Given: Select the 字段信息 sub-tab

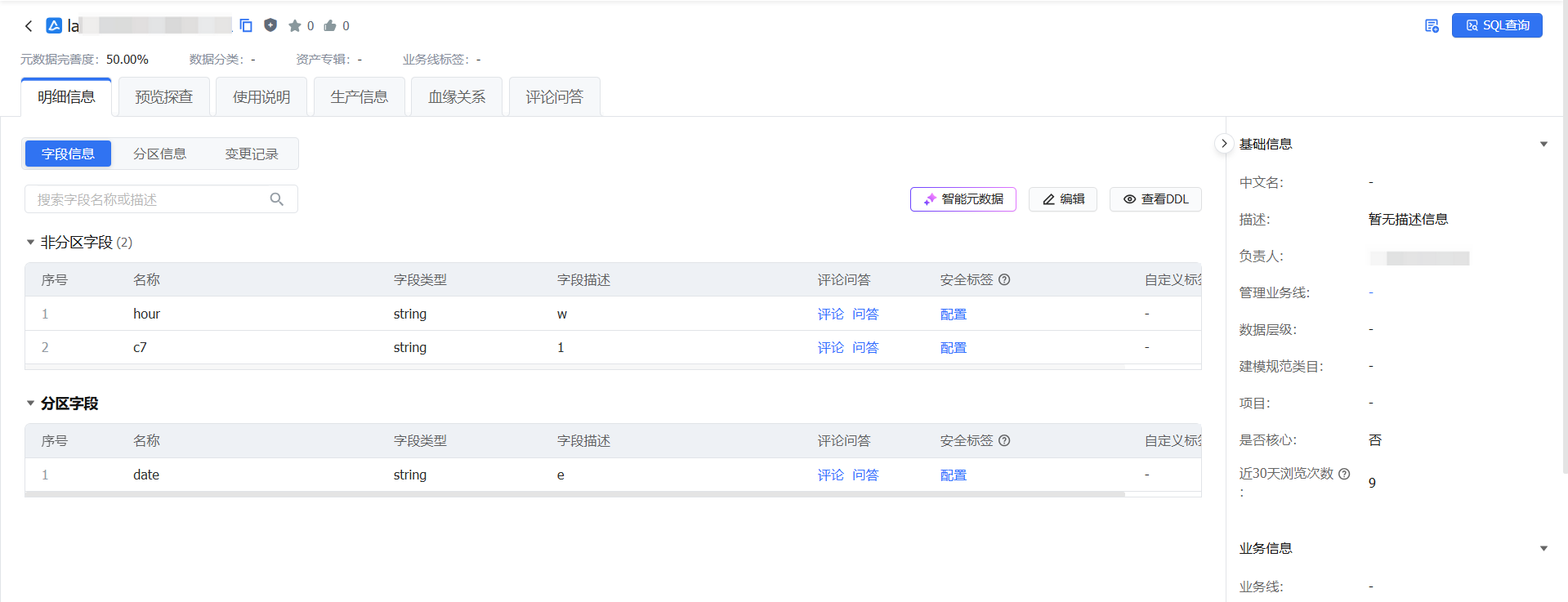Looking at the screenshot, I should click(68, 154).
